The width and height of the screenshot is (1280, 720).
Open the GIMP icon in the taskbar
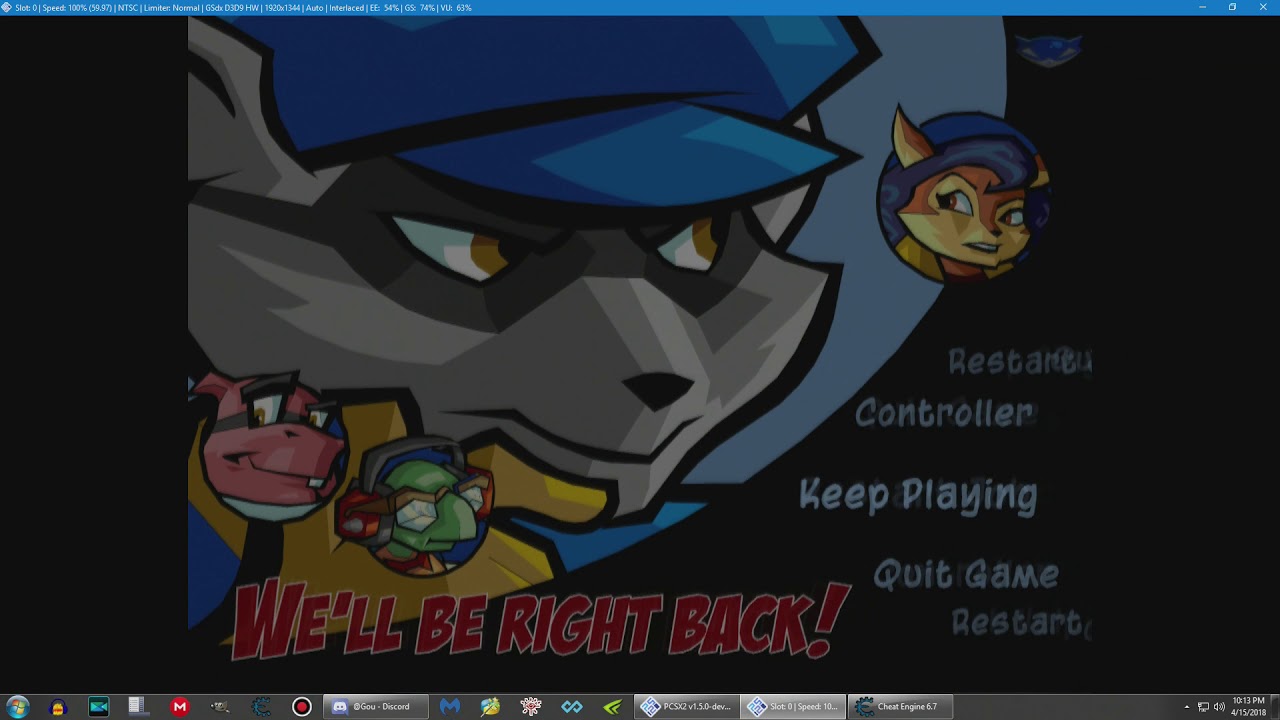click(x=220, y=707)
